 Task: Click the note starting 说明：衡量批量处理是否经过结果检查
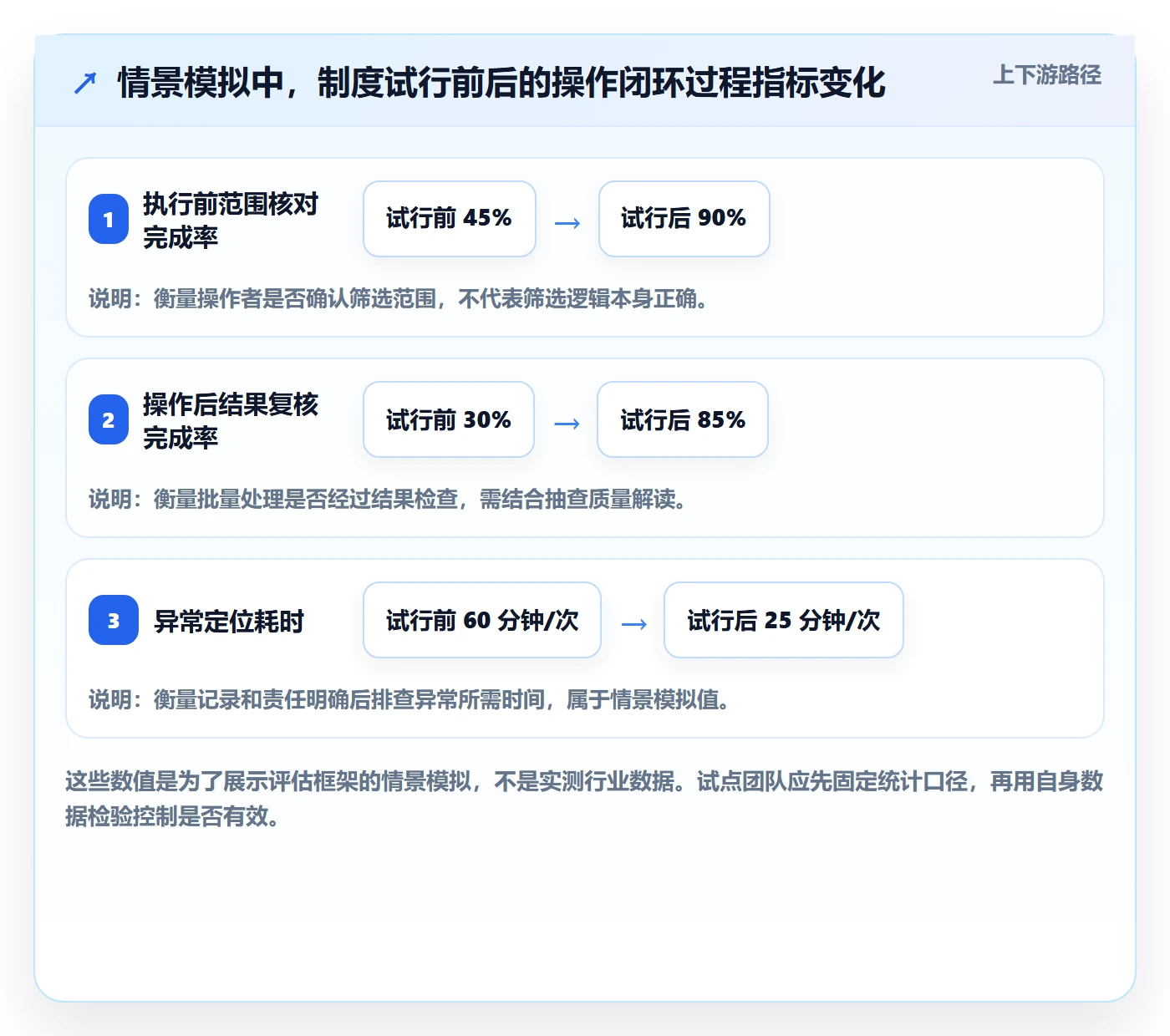tap(387, 499)
